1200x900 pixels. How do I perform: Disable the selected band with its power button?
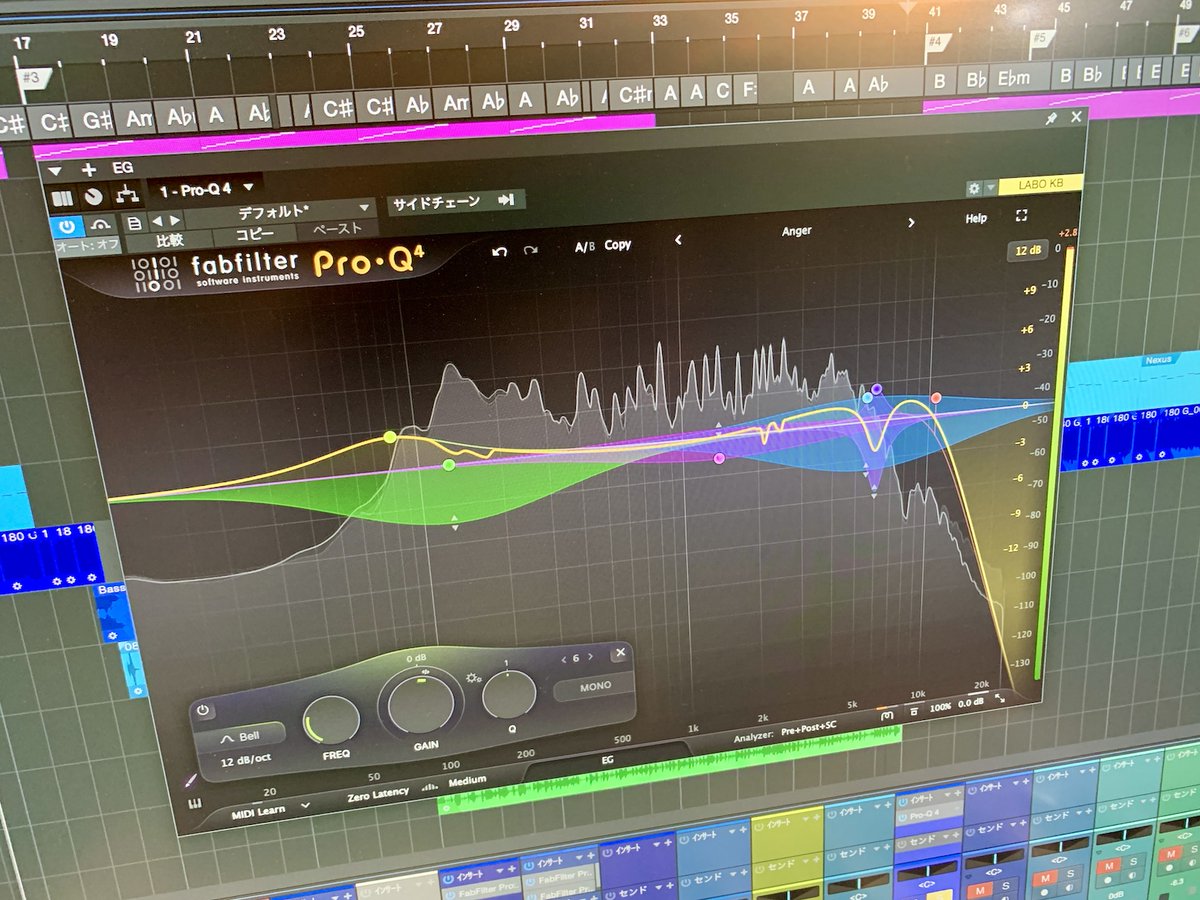coord(203,710)
